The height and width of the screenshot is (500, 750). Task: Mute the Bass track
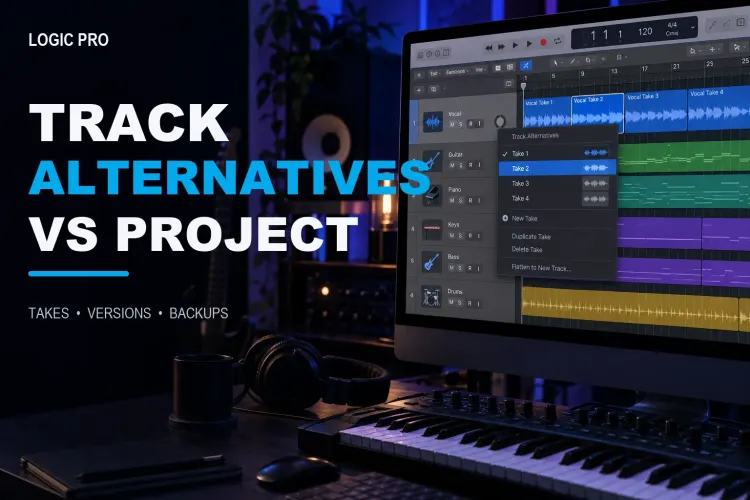[x=451, y=268]
